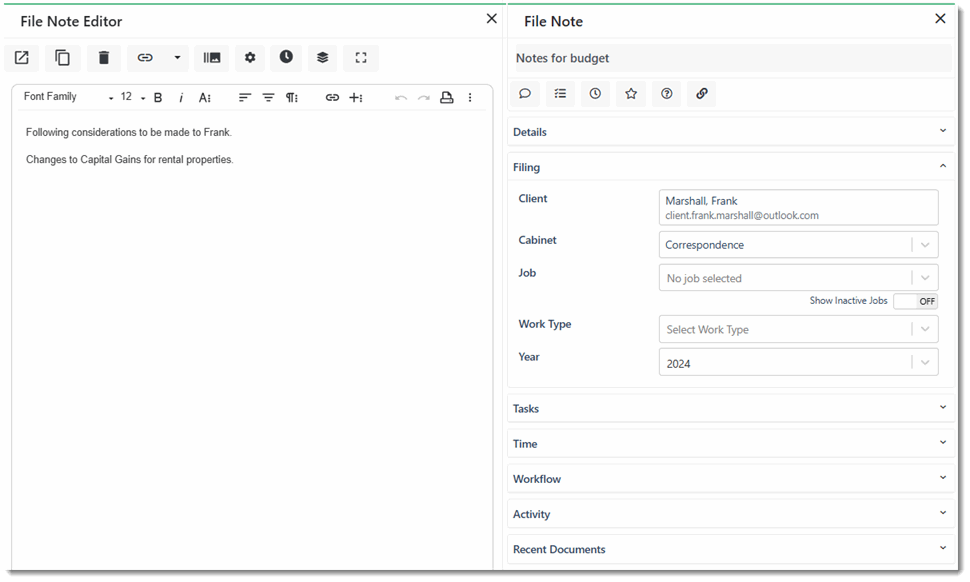This screenshot has width=970, height=582.
Task: Open the Year 2024 dropdown
Action: click(x=798, y=363)
